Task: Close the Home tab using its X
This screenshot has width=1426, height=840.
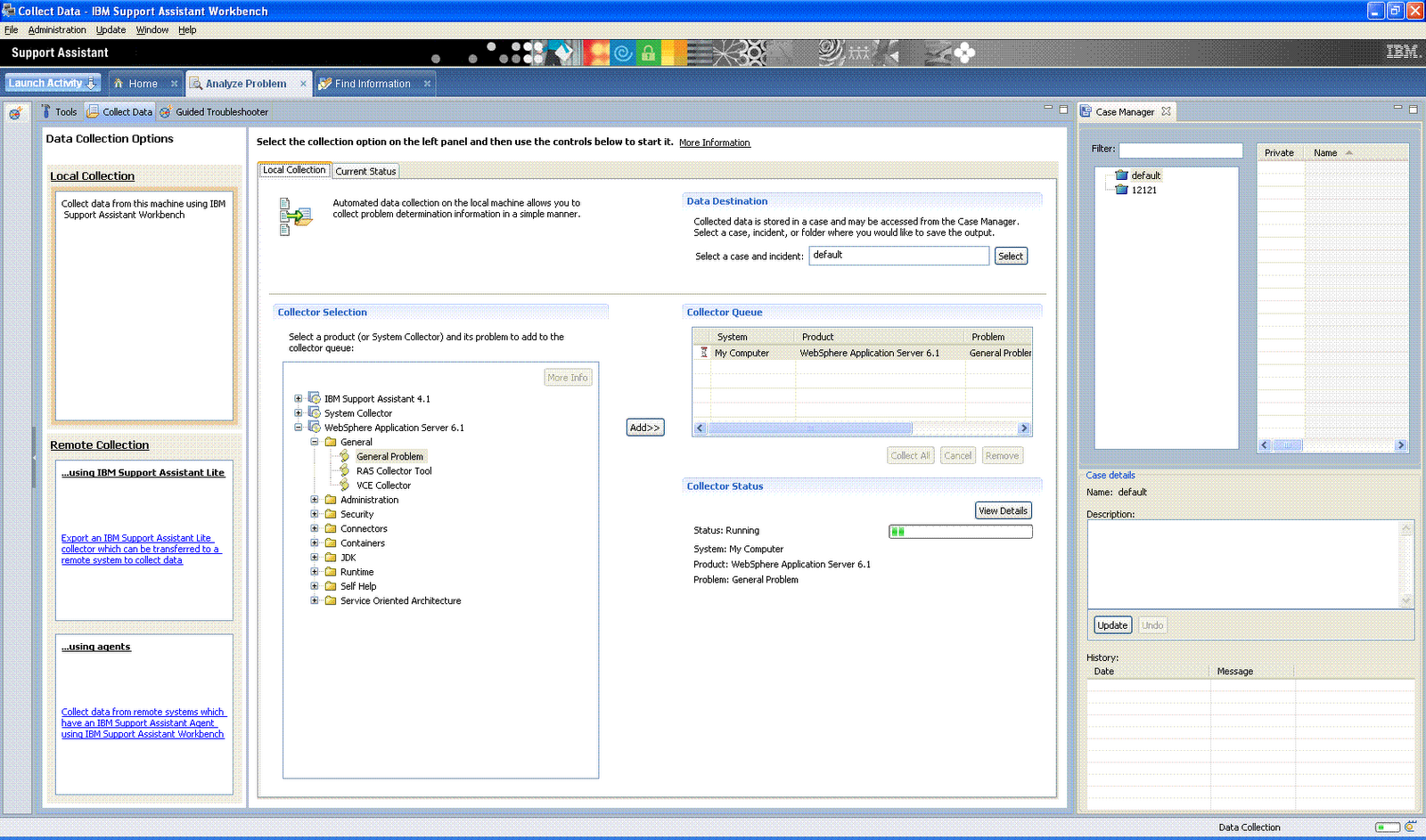Action: point(175,84)
